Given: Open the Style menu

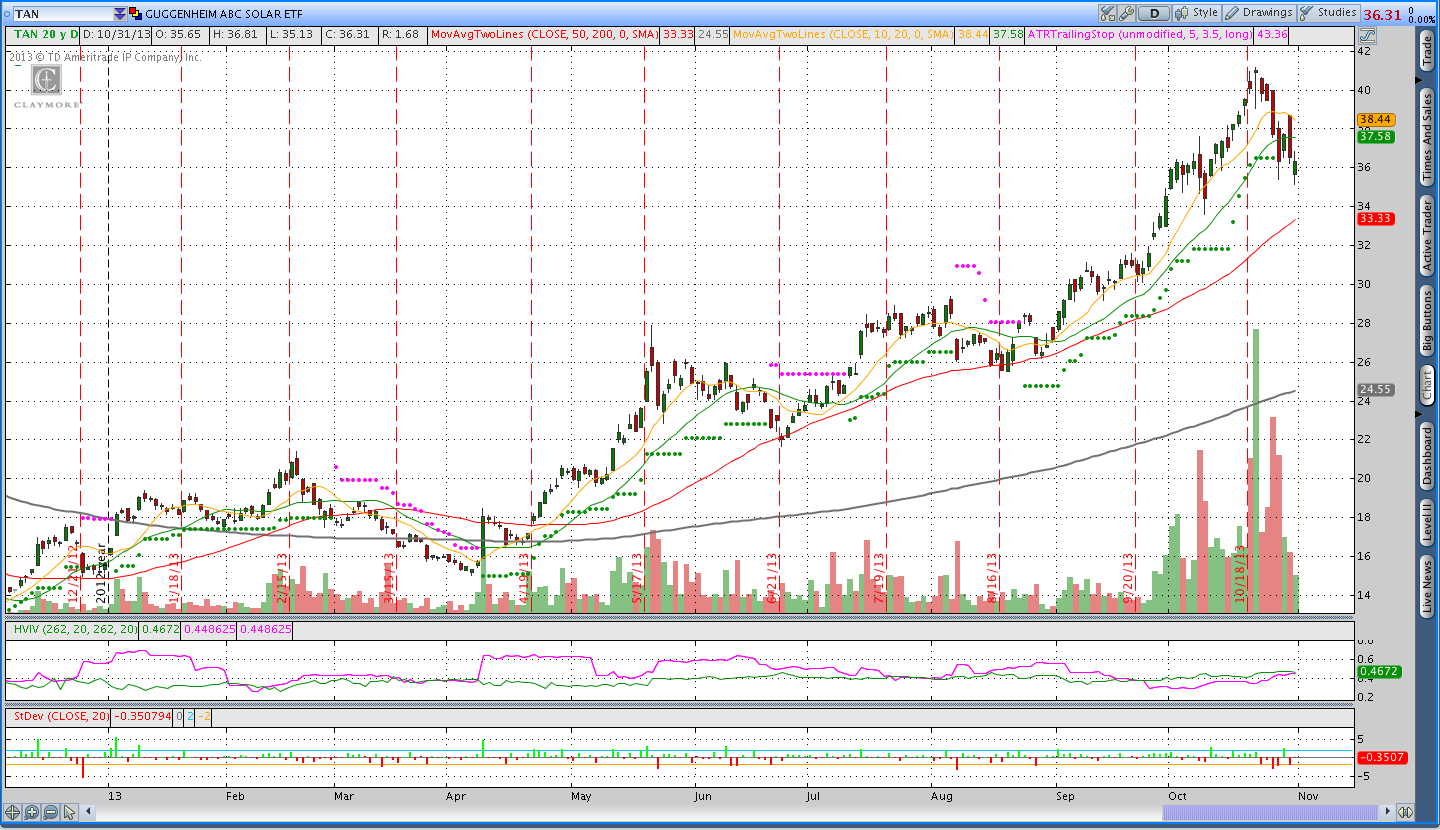Looking at the screenshot, I should [x=1197, y=13].
